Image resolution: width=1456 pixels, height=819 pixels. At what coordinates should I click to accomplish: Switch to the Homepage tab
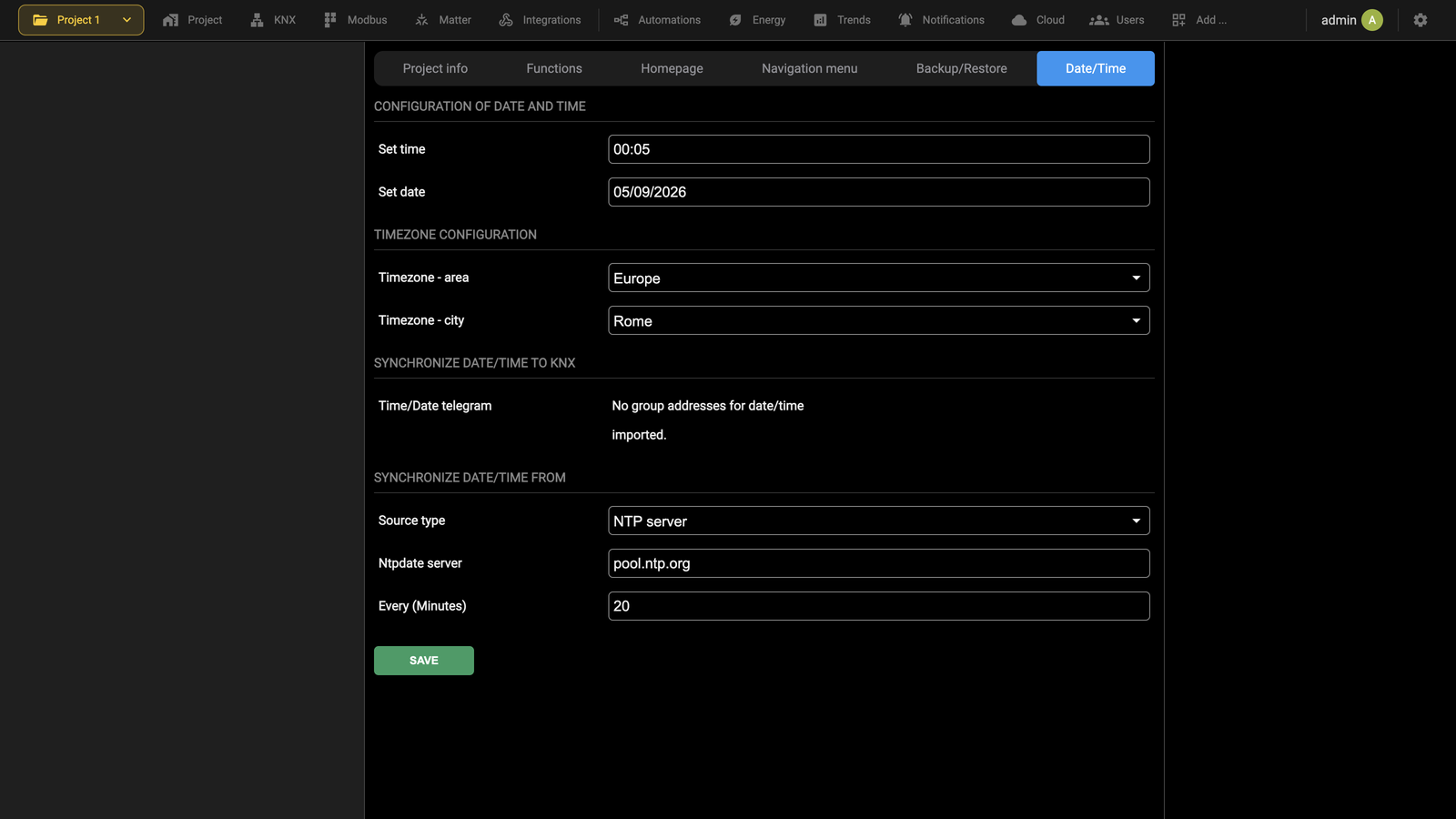pos(672,68)
